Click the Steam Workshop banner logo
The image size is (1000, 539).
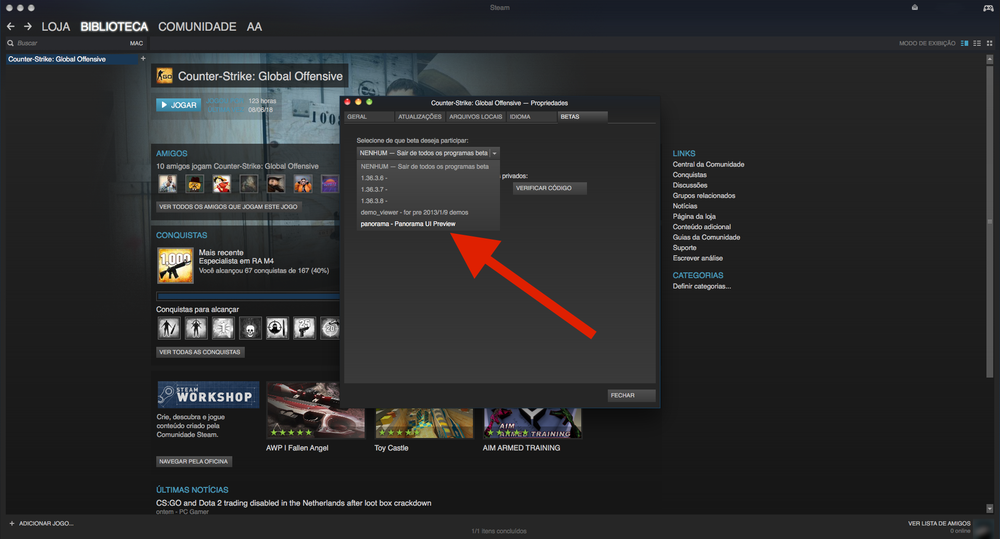tap(208, 395)
